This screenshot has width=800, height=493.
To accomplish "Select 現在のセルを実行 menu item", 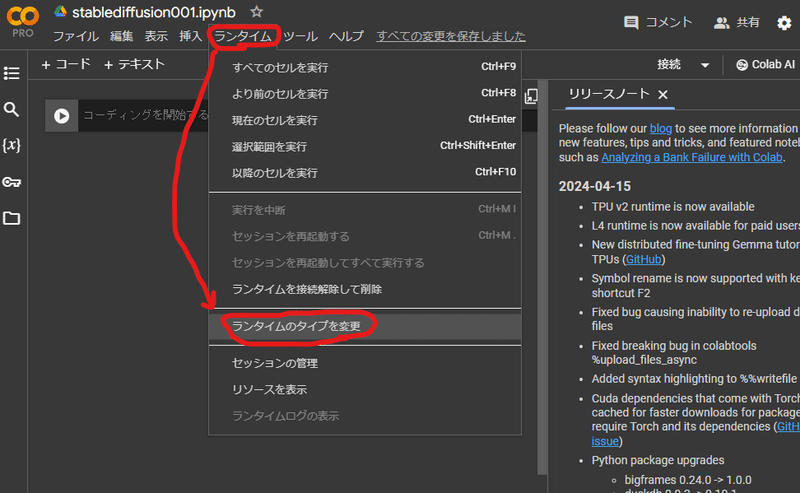I will 365,120.
